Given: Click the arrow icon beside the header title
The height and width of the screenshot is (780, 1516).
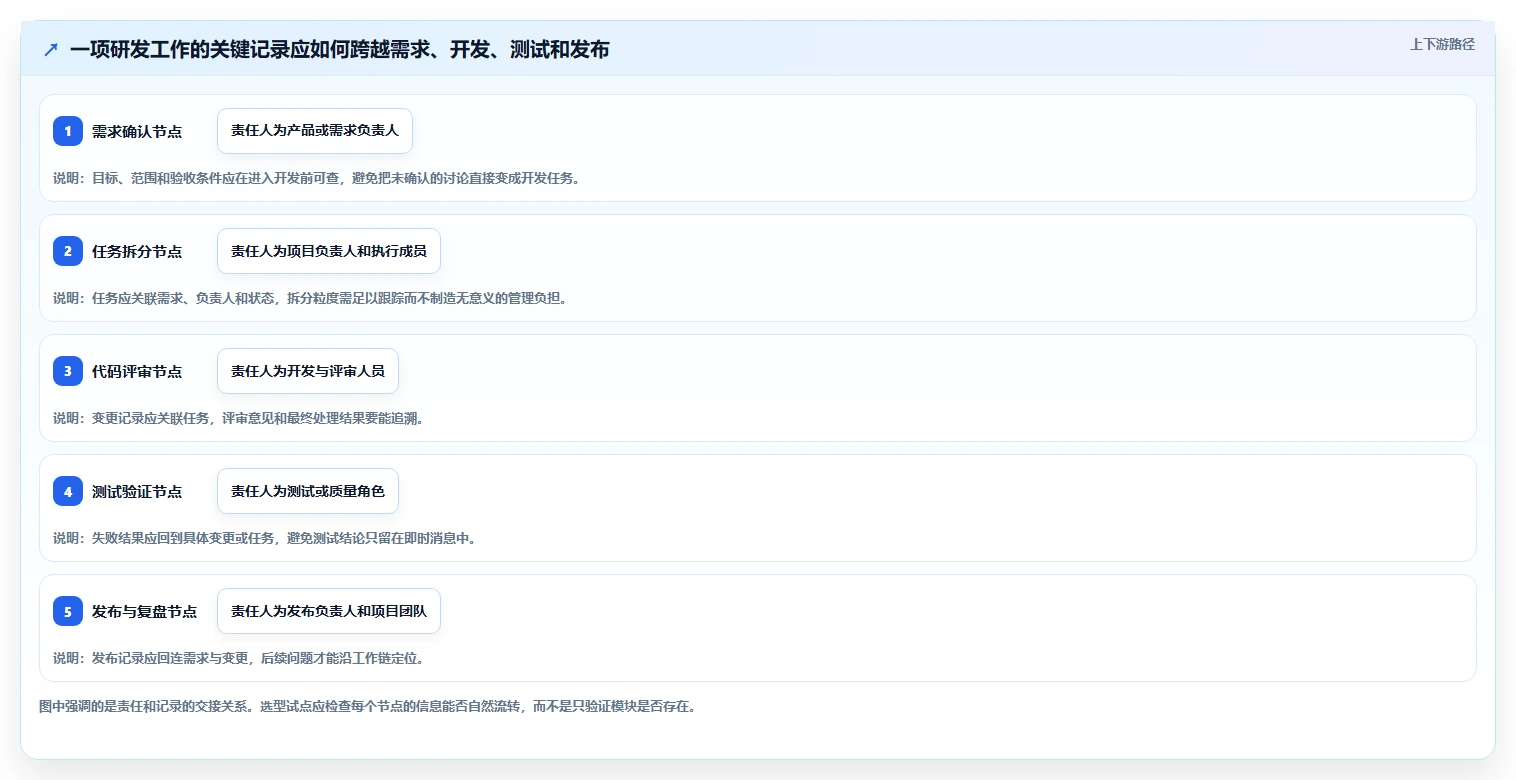Looking at the screenshot, I should point(51,49).
